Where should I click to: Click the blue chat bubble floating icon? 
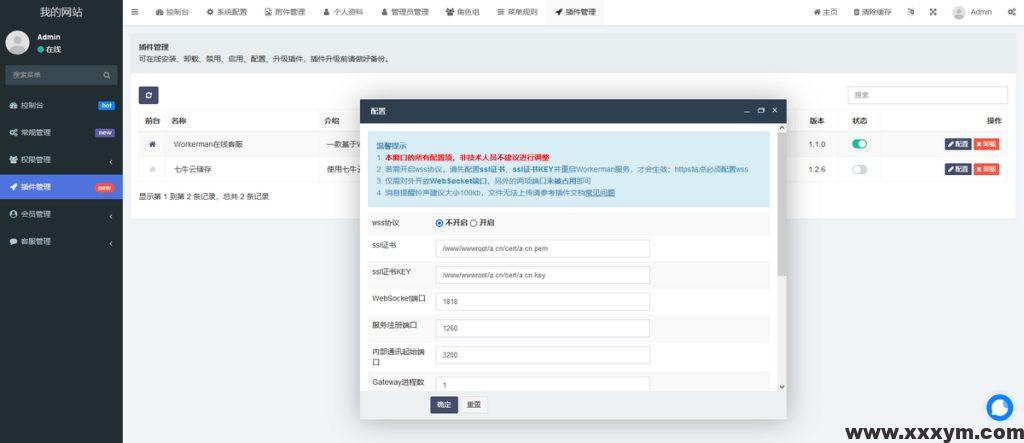[x=999, y=407]
